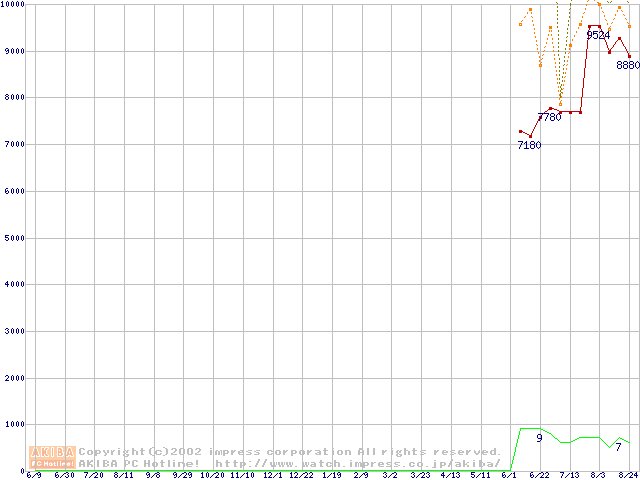Click the AKIBA logo in bottom-left corner
This screenshot has height=480, width=640.
coord(53,456)
